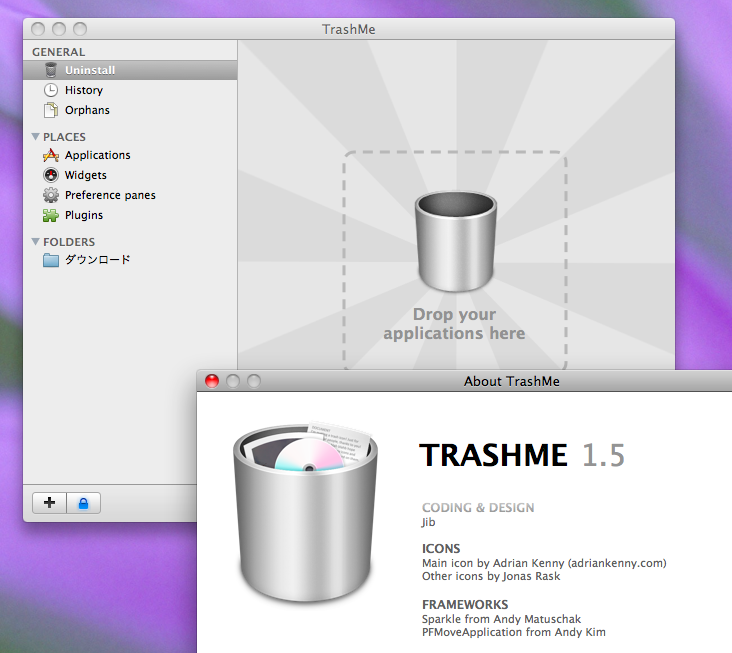Screen dimensions: 732x653
Task: Click the GENERAL section header
Action: (x=58, y=52)
